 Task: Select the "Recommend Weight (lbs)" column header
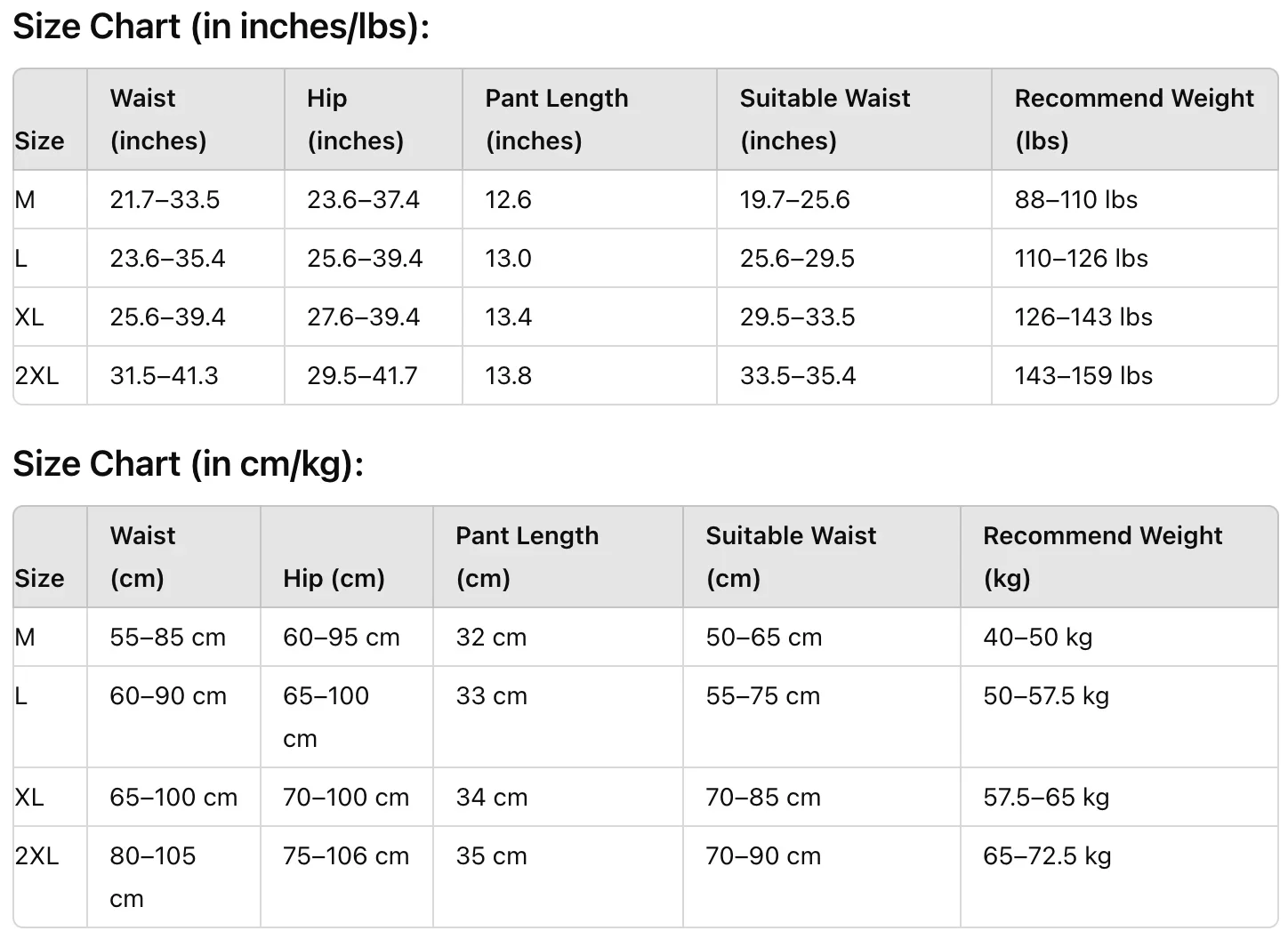point(1133,119)
